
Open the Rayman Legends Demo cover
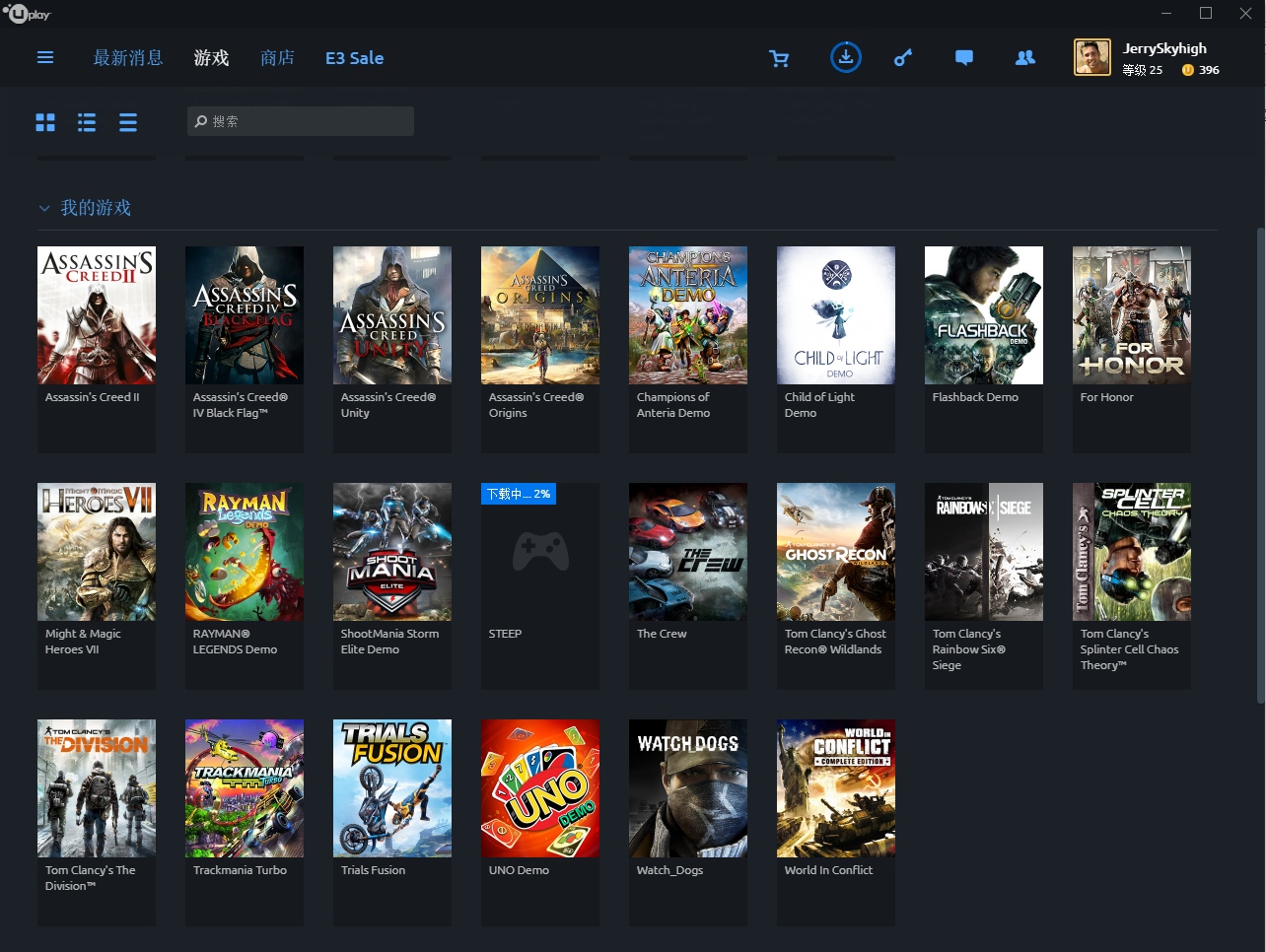[x=245, y=552]
